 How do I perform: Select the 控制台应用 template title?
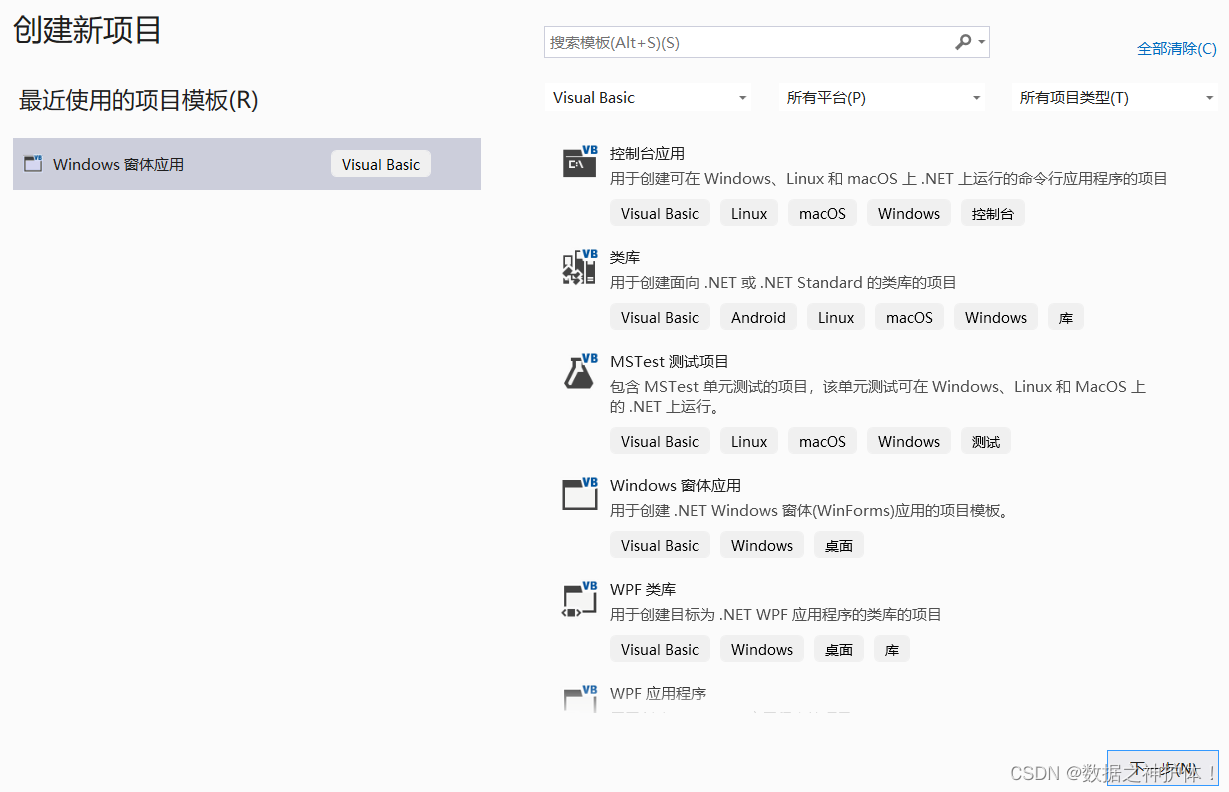(x=647, y=154)
